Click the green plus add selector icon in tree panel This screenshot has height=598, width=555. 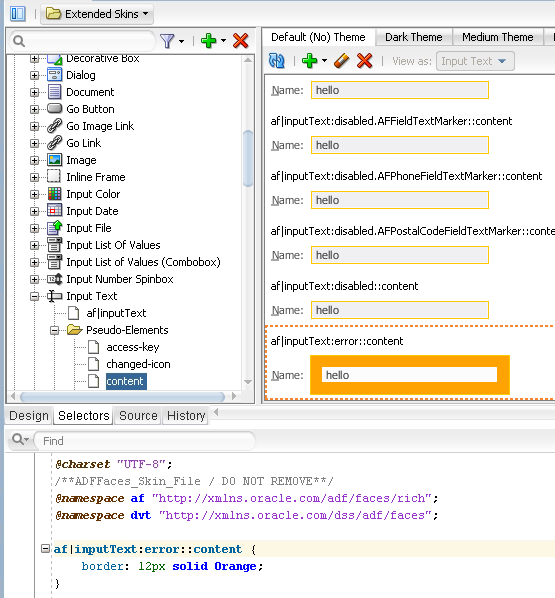(209, 40)
